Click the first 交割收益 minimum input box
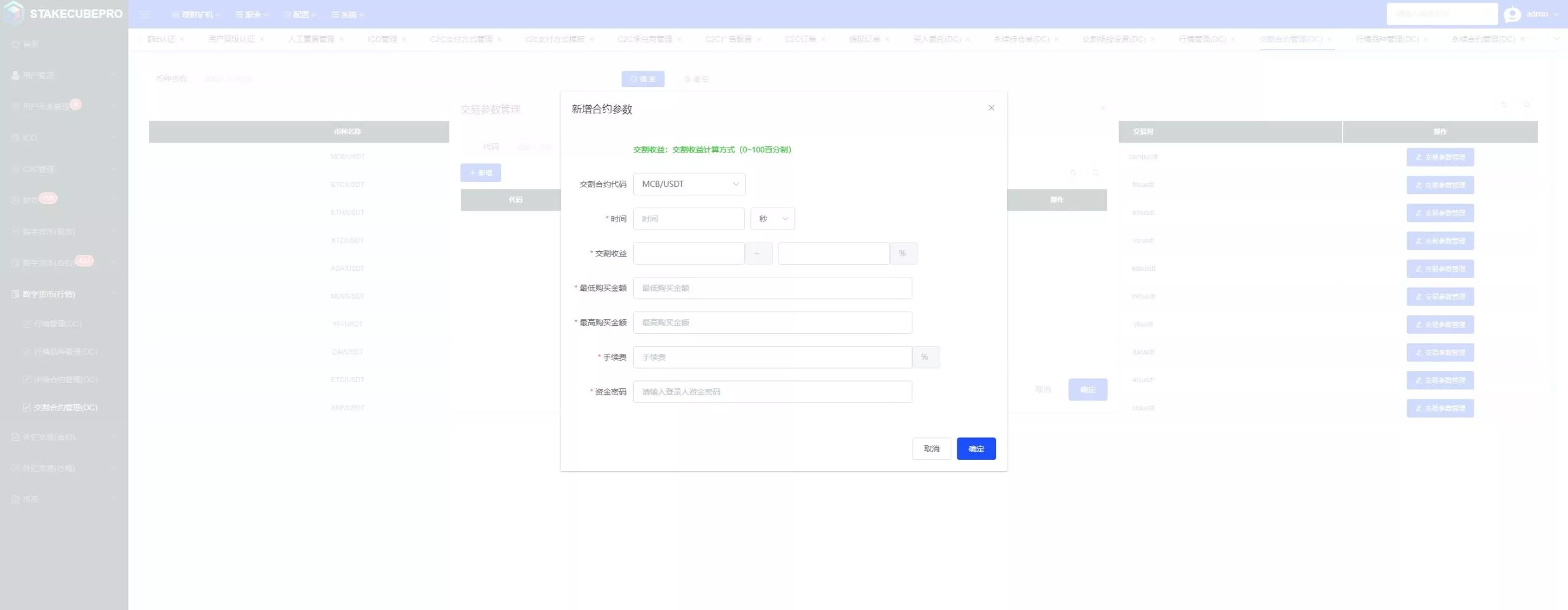Screen dimensions: 1568x610 [x=688, y=253]
